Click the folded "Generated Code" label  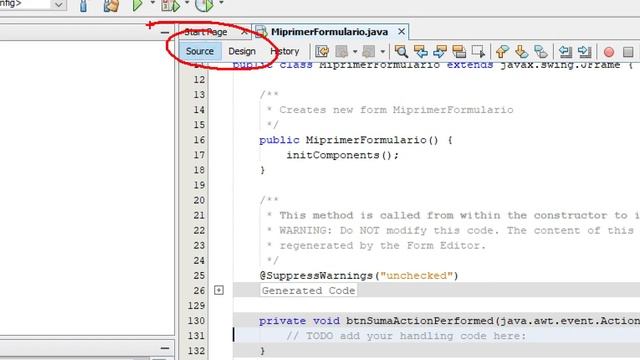[309, 291]
